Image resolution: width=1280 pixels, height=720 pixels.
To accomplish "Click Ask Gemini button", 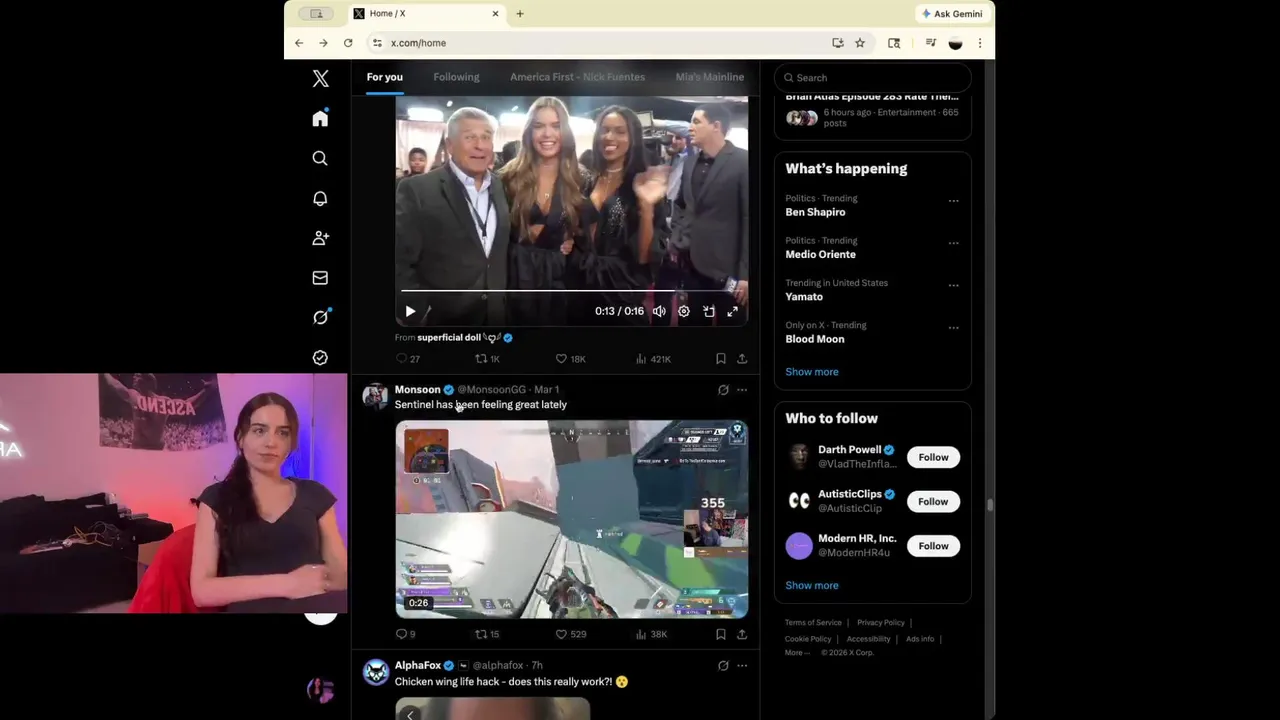I will [952, 14].
